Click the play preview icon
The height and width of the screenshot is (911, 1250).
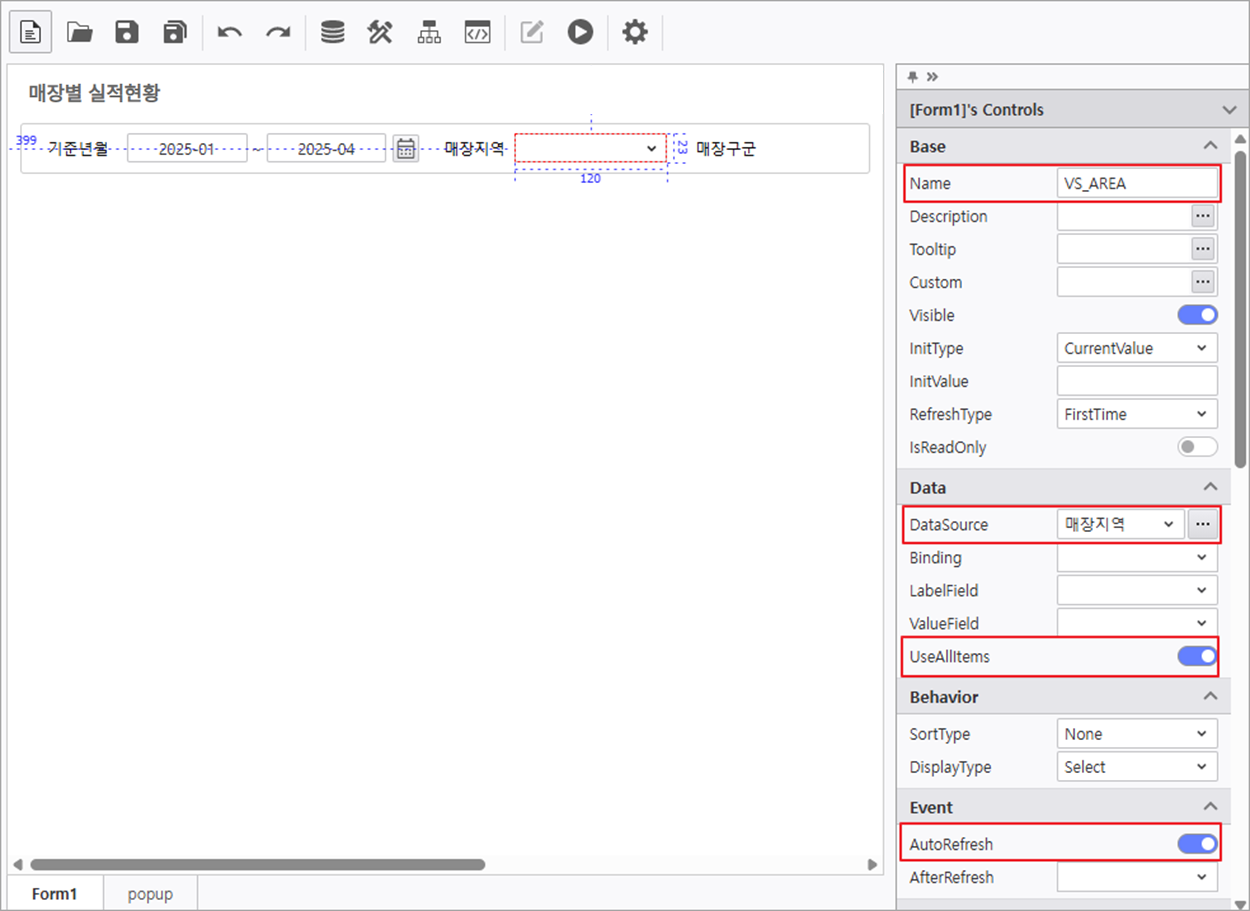[580, 32]
